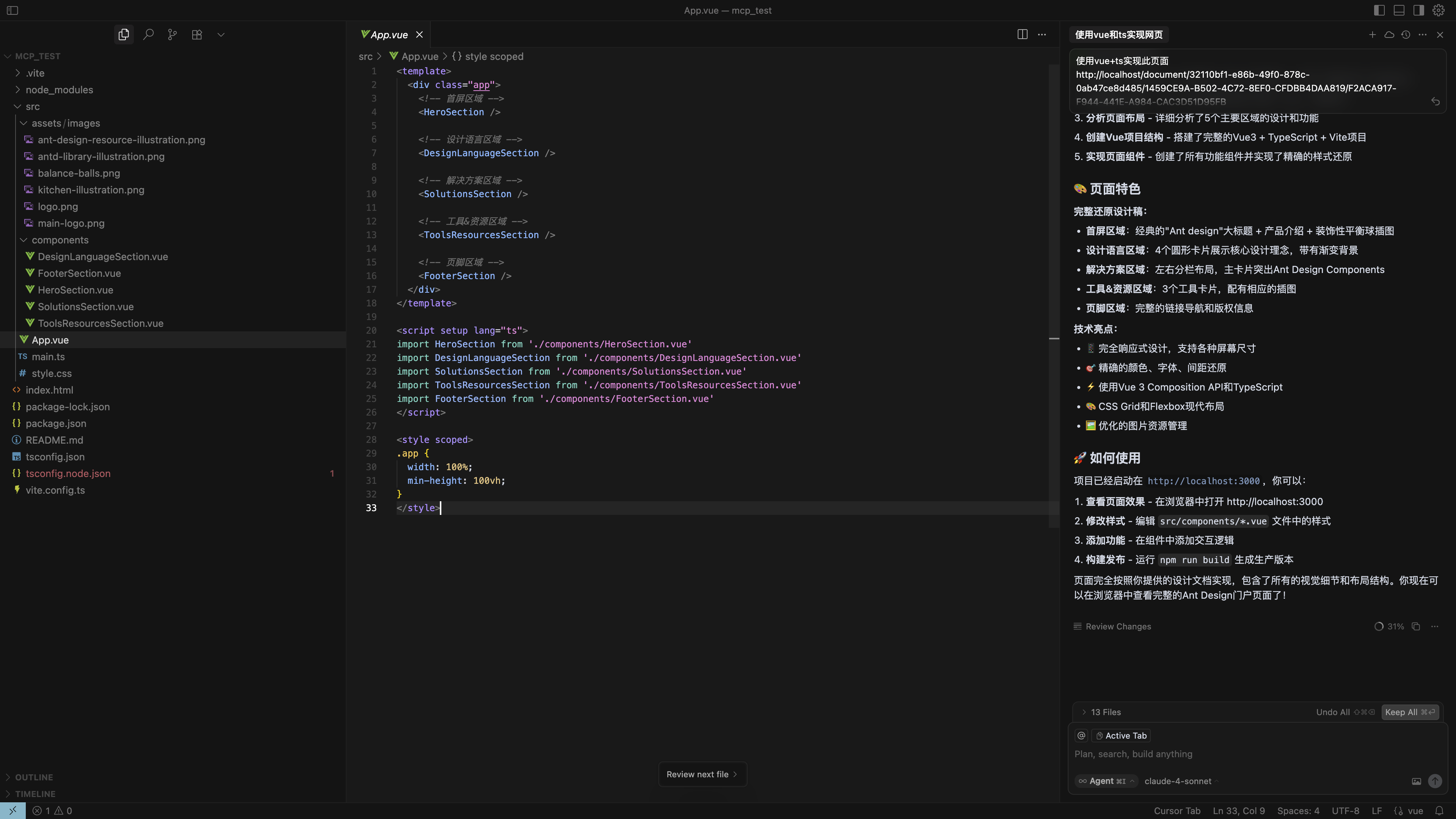Viewport: 1456px width, 819px height.
Task: Copy the response with copy icon
Action: pos(1416,626)
